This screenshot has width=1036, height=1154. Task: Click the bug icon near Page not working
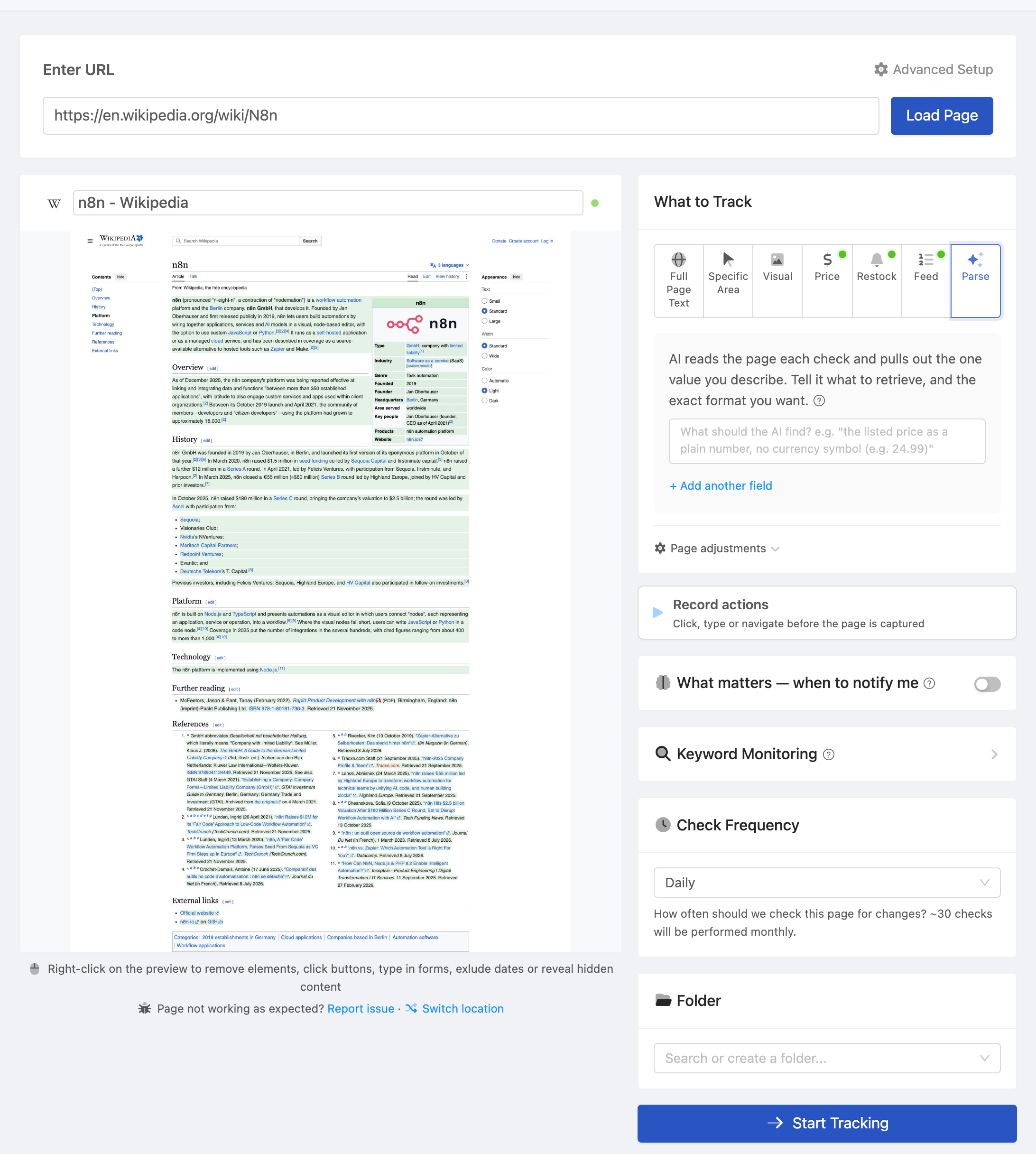[x=145, y=1008]
